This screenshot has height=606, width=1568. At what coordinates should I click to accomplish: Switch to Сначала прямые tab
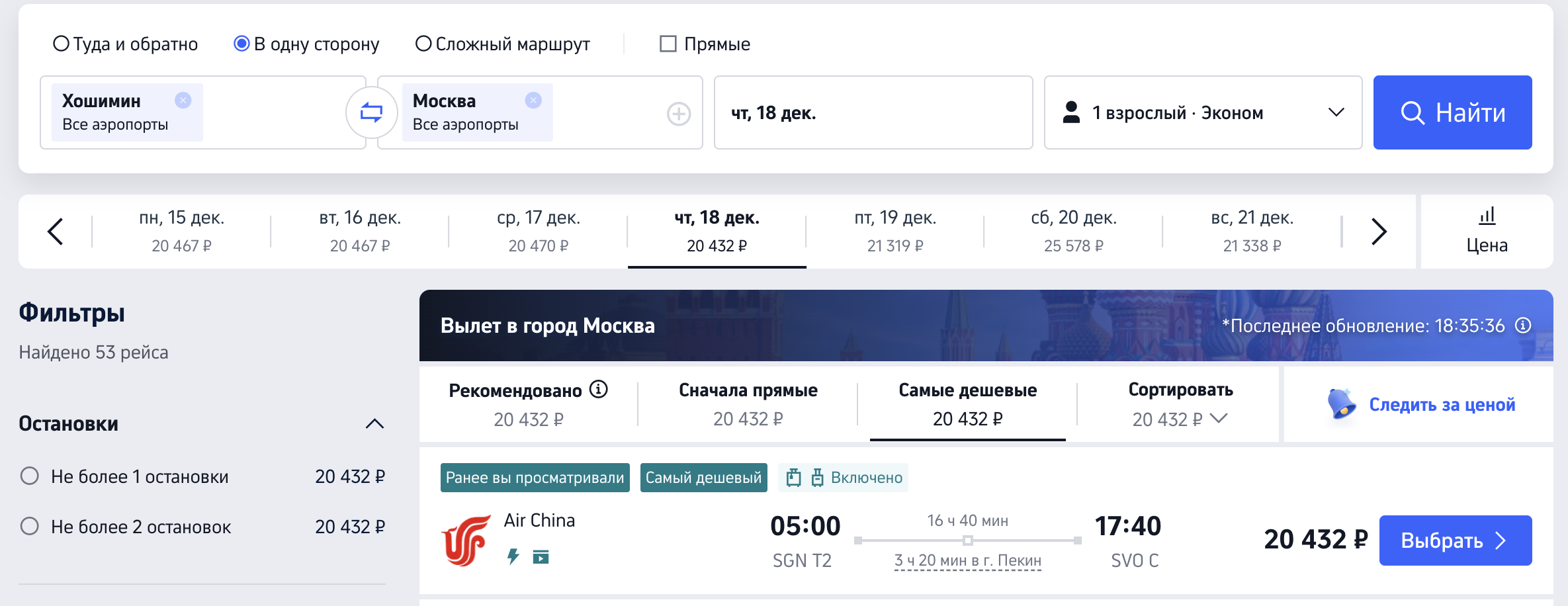click(x=748, y=404)
